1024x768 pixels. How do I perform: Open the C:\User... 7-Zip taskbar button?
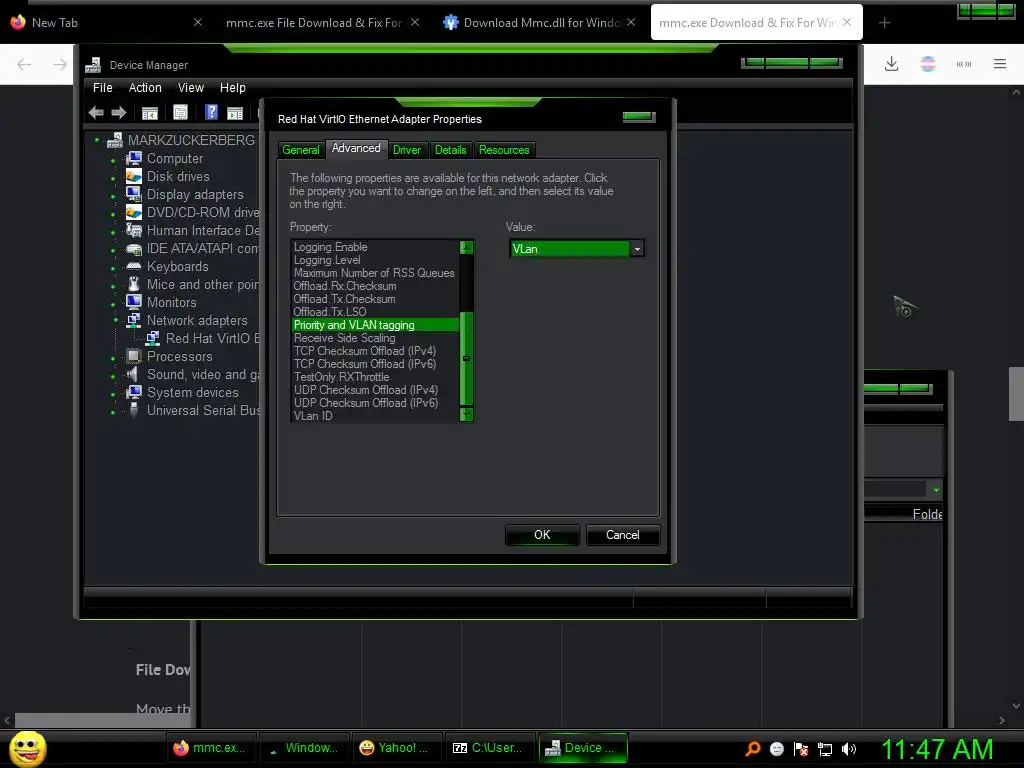(x=491, y=748)
